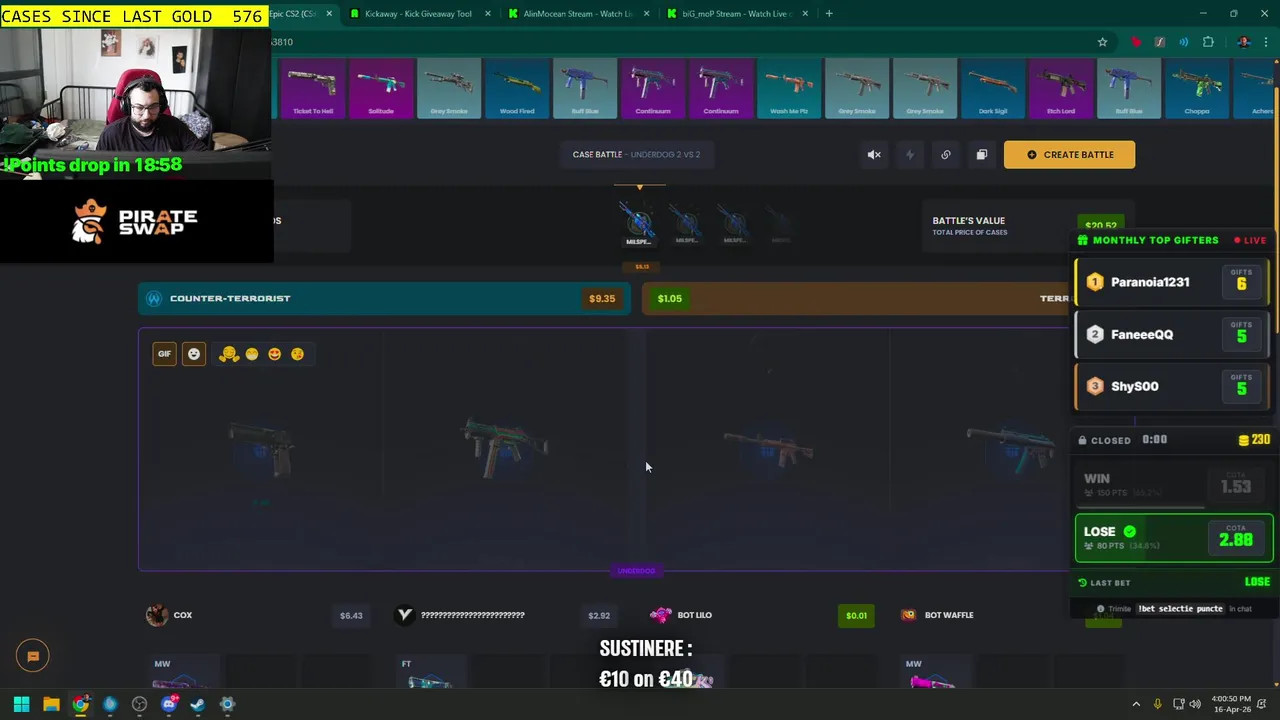Open the orange chat bubble button

pos(33,656)
